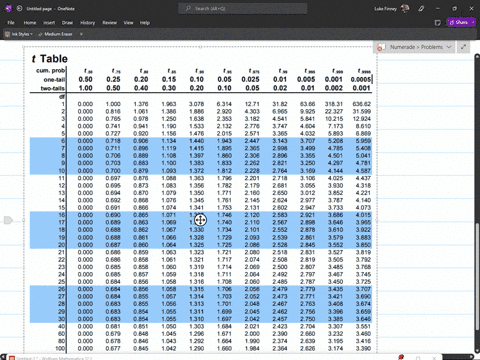Open the View tab

pos(128,23)
